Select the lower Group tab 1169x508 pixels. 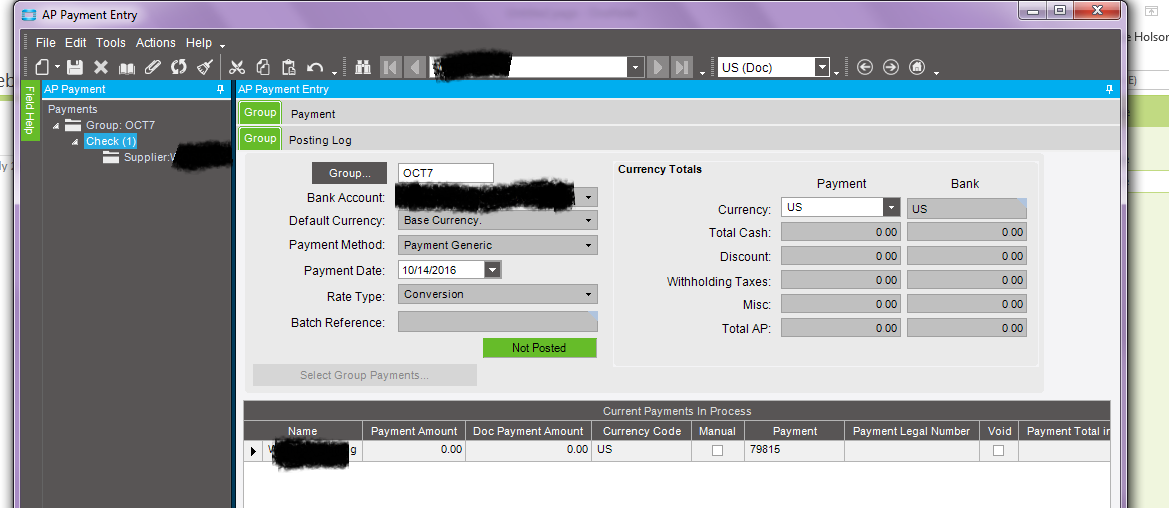click(260, 138)
